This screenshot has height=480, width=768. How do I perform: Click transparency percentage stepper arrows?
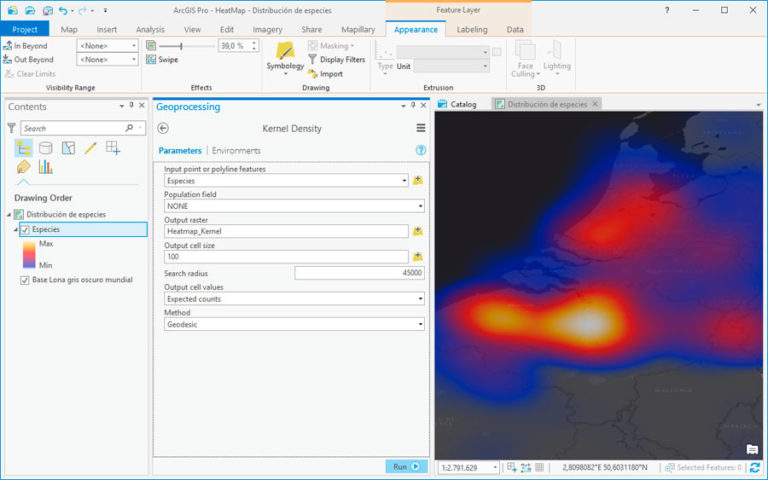[254, 46]
